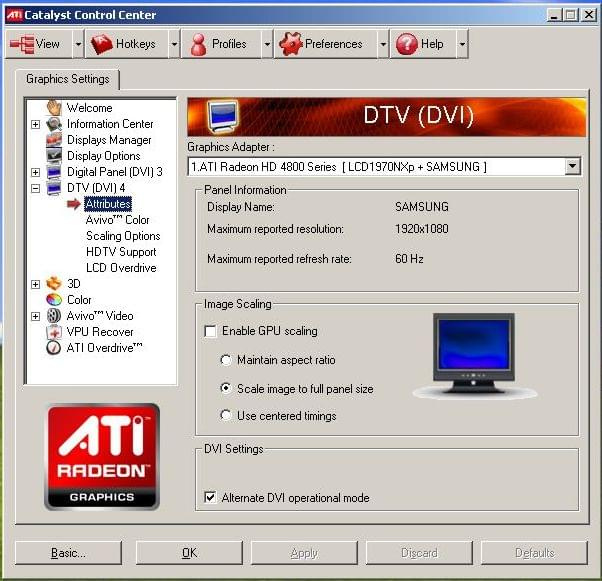Viewport: 602px width, 581px height.
Task: Click the Help question mark icon
Action: [407, 44]
